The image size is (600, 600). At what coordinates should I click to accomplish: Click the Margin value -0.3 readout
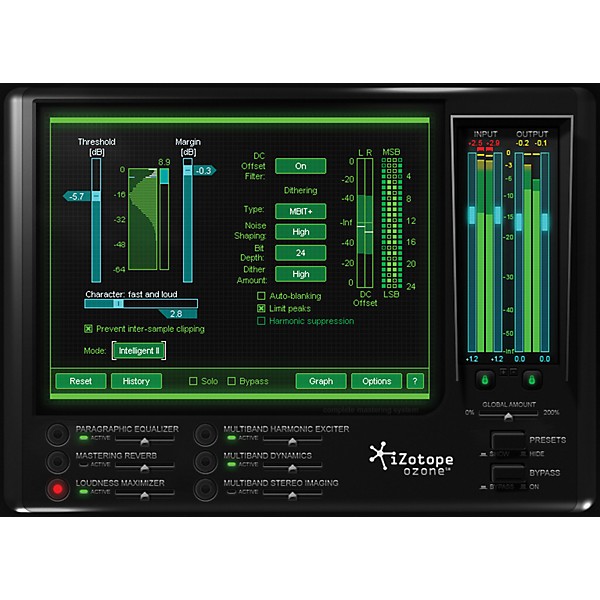click(x=205, y=170)
